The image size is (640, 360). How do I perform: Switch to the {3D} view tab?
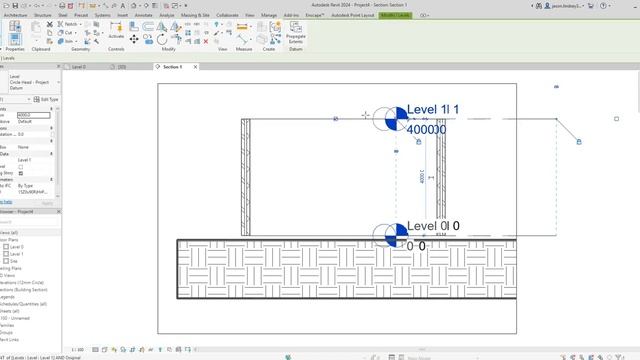[x=122, y=67]
